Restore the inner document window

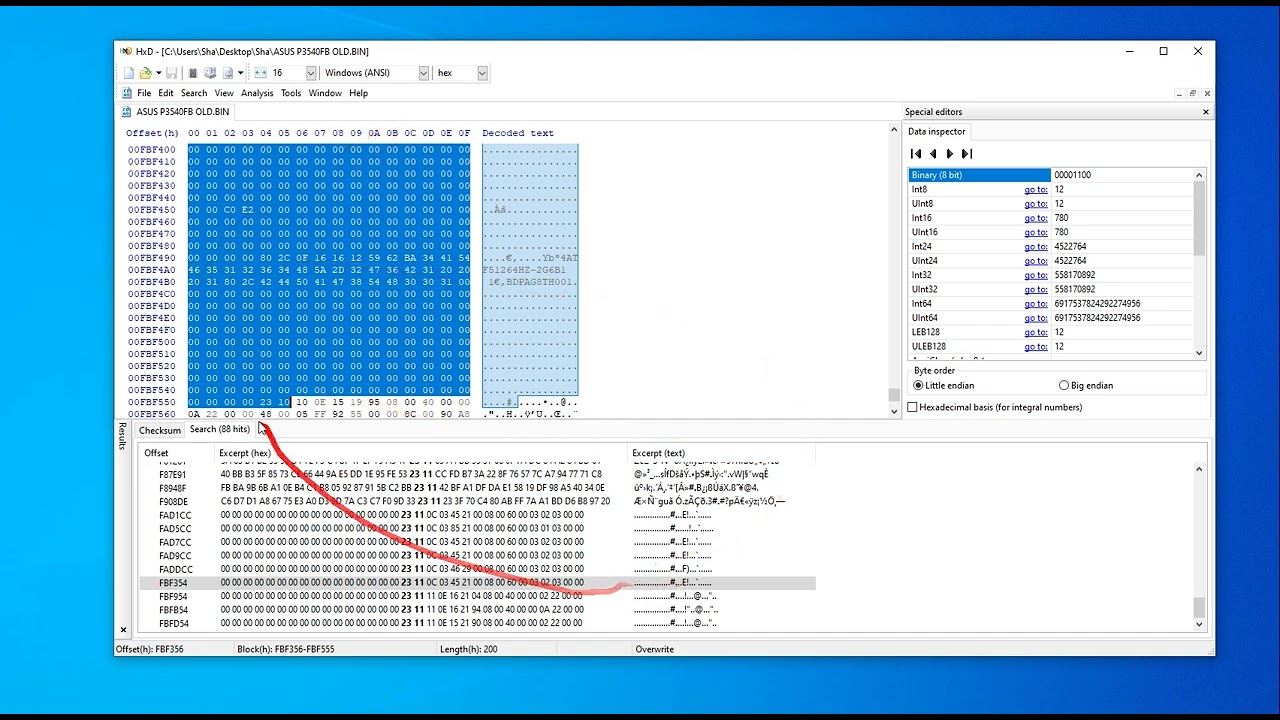click(x=1192, y=93)
